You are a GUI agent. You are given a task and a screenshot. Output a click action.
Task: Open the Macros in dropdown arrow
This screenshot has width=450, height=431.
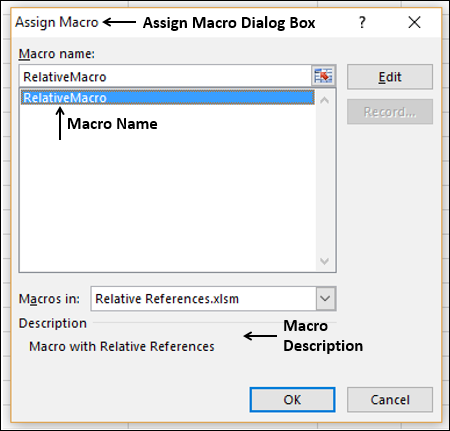(325, 298)
